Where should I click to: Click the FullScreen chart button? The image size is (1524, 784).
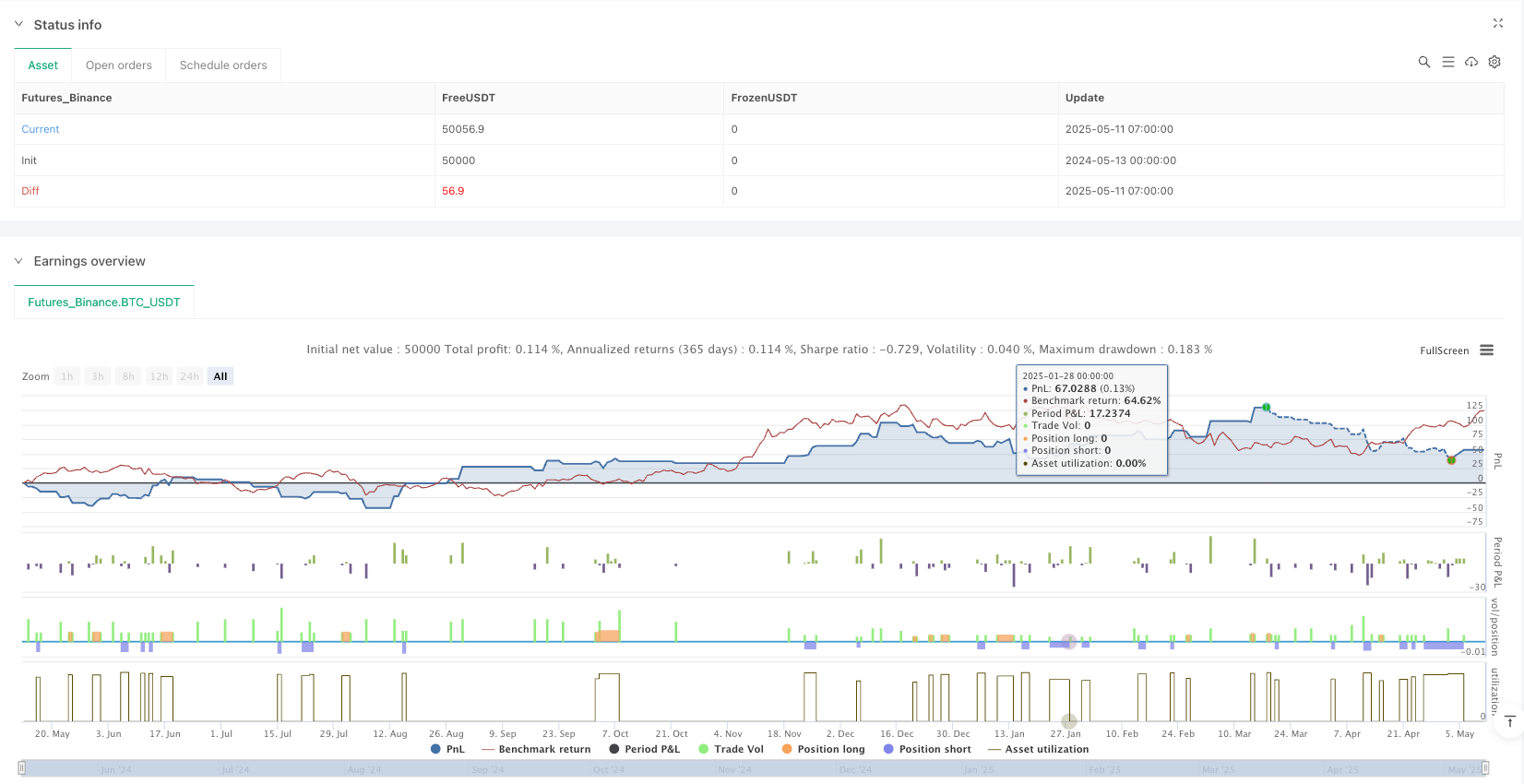[1444, 350]
